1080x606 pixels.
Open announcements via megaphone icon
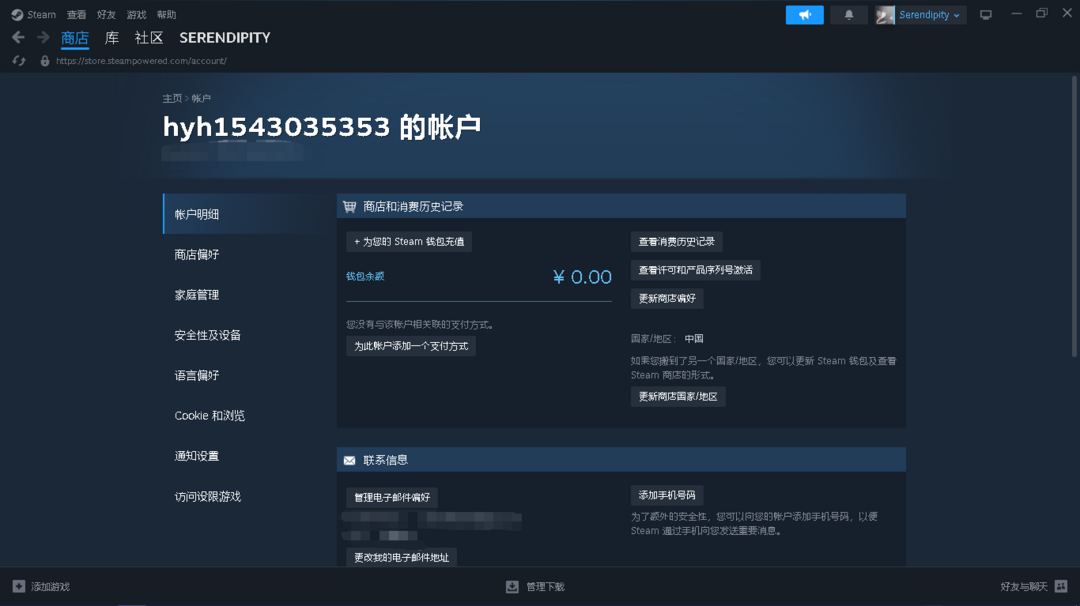pos(804,14)
